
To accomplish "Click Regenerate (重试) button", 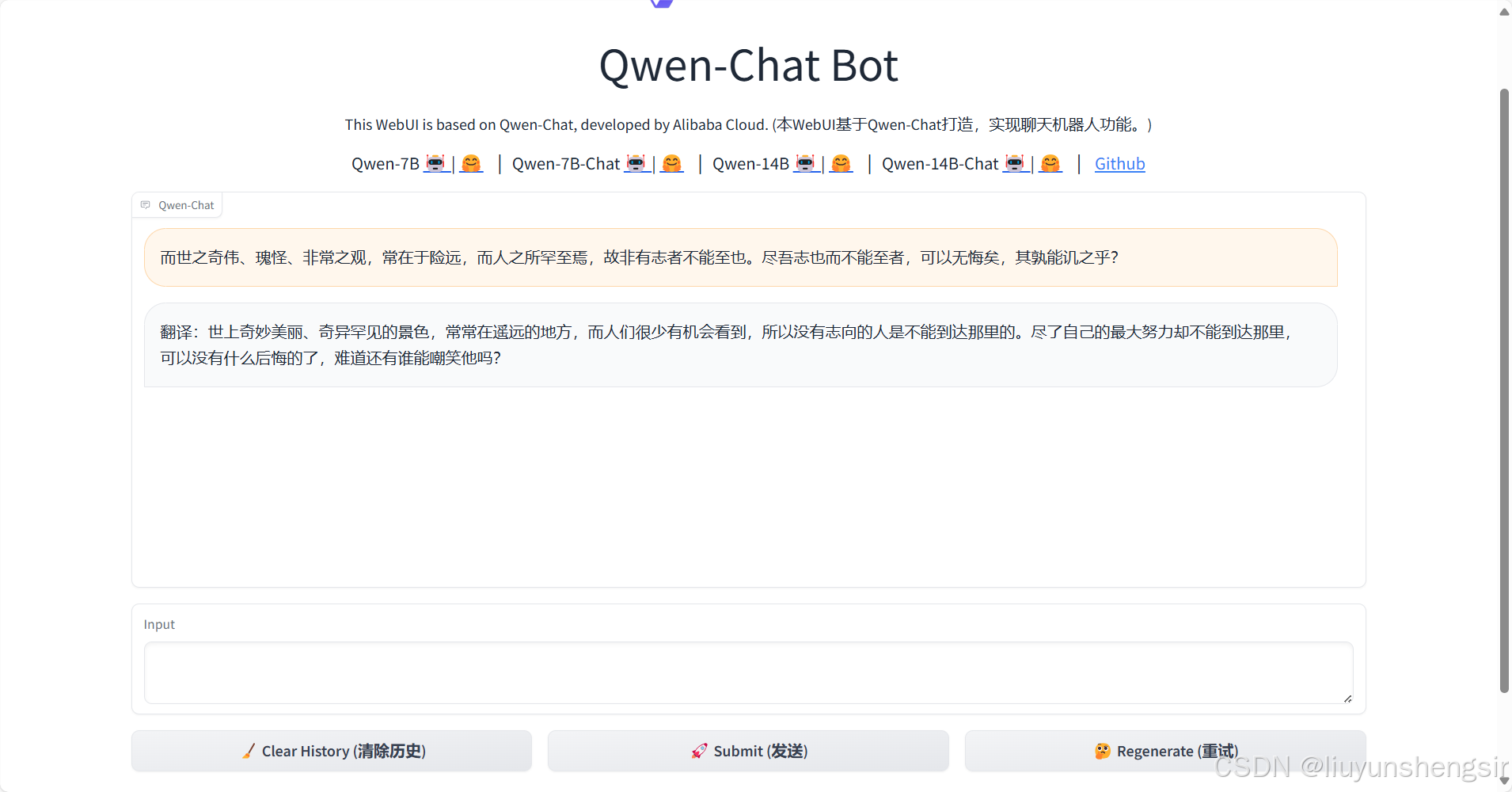I will click(x=1165, y=751).
